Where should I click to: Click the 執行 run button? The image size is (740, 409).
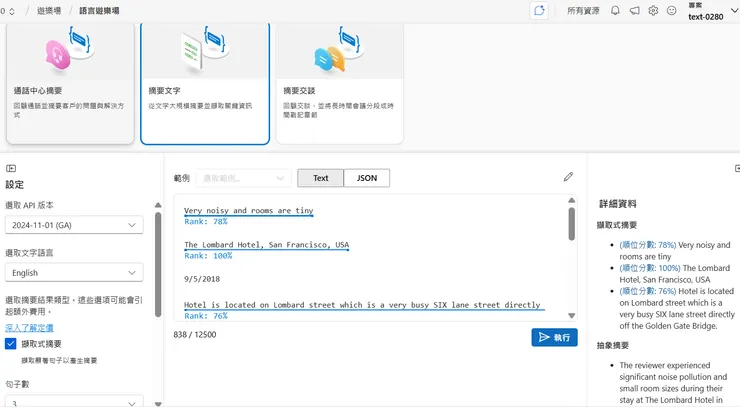coord(555,337)
